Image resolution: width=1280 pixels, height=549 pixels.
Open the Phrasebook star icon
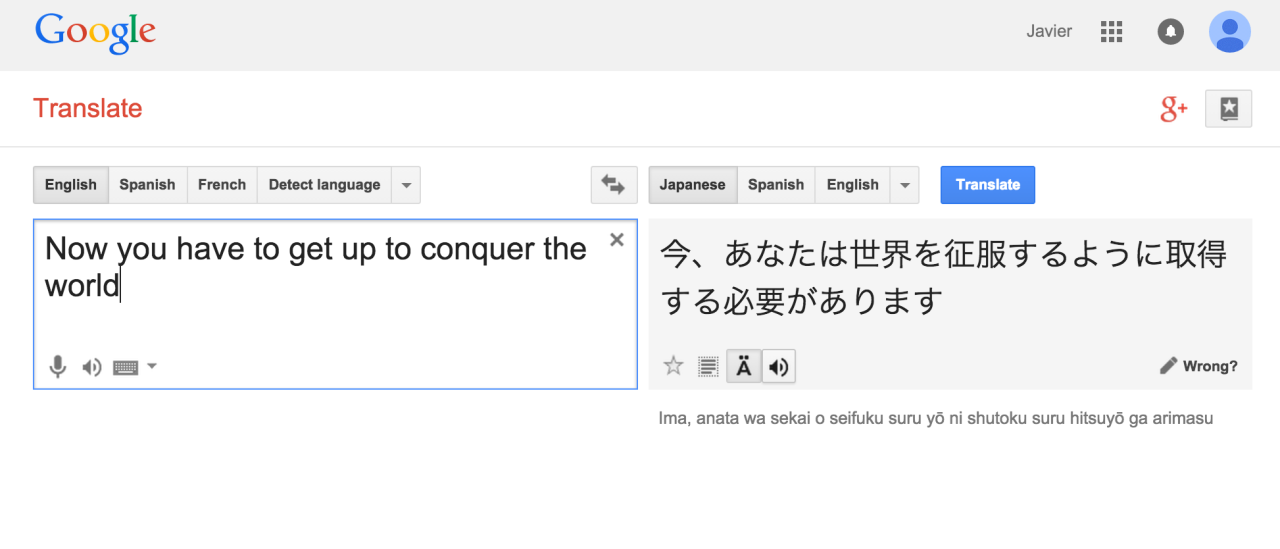pyautogui.click(x=1229, y=109)
